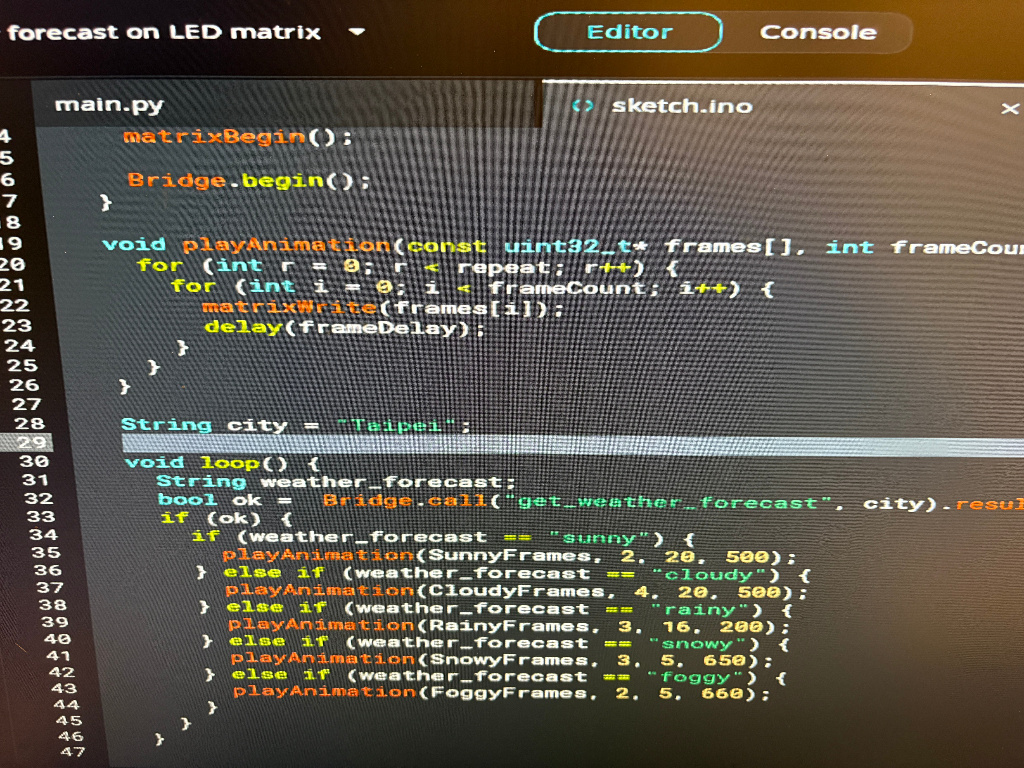Open the main.py tab
This screenshot has width=1024, height=768.
pos(108,105)
